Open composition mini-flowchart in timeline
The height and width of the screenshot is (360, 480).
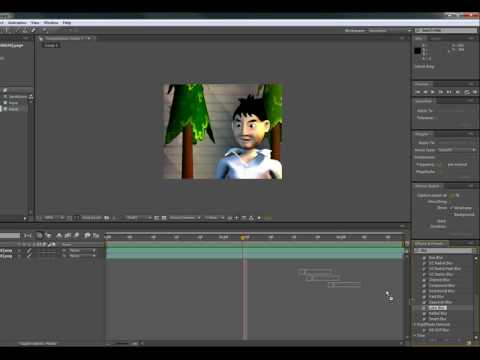point(28,236)
